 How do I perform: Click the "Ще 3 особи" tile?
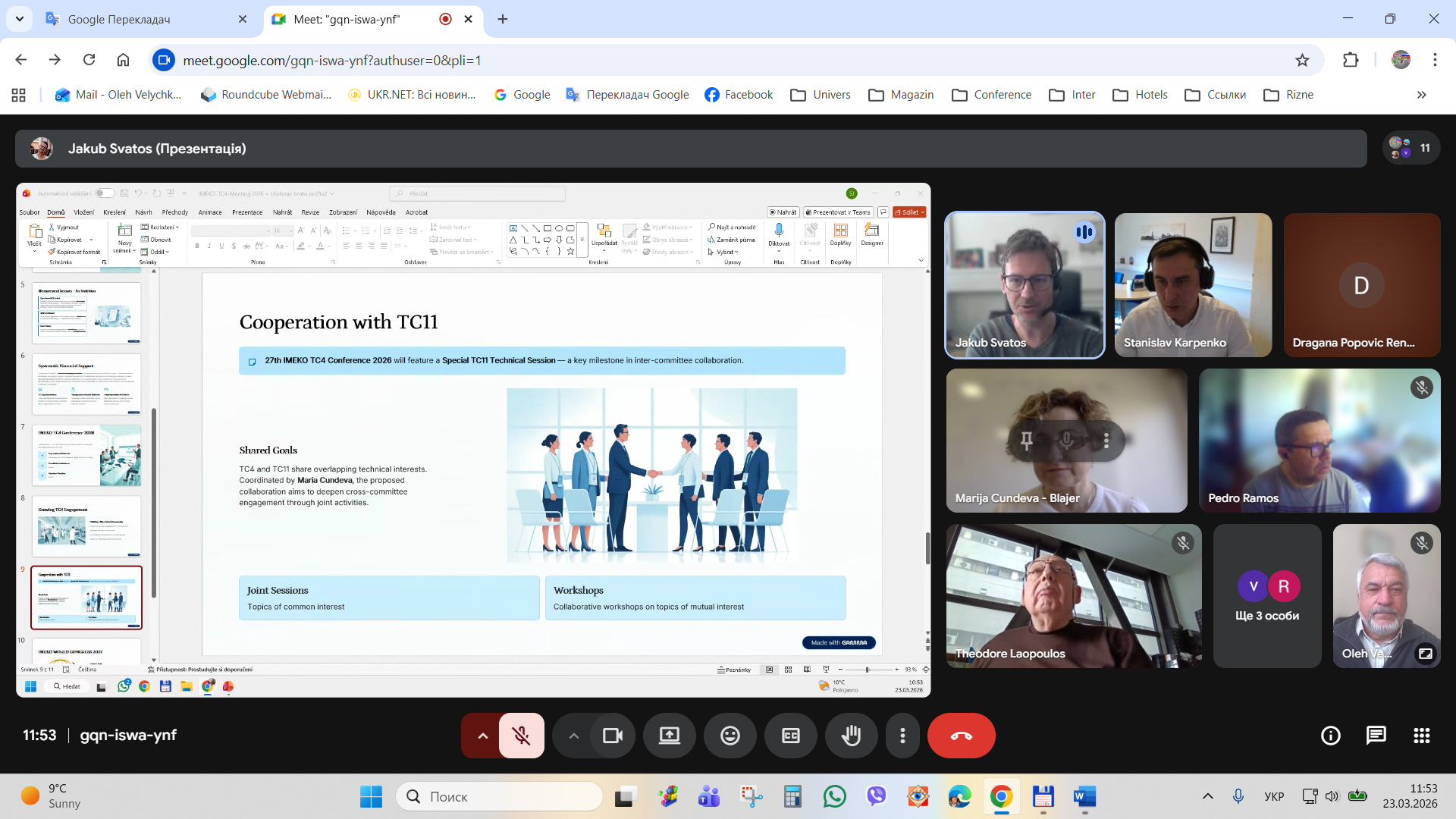1266,596
